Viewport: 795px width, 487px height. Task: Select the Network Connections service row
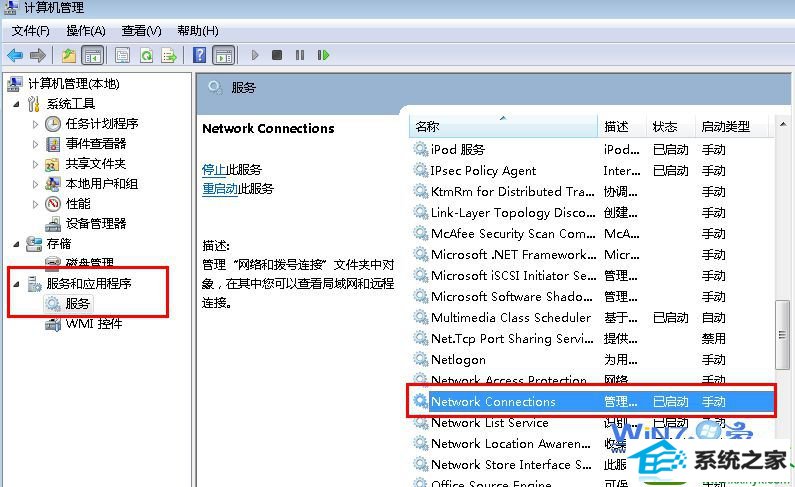point(592,402)
